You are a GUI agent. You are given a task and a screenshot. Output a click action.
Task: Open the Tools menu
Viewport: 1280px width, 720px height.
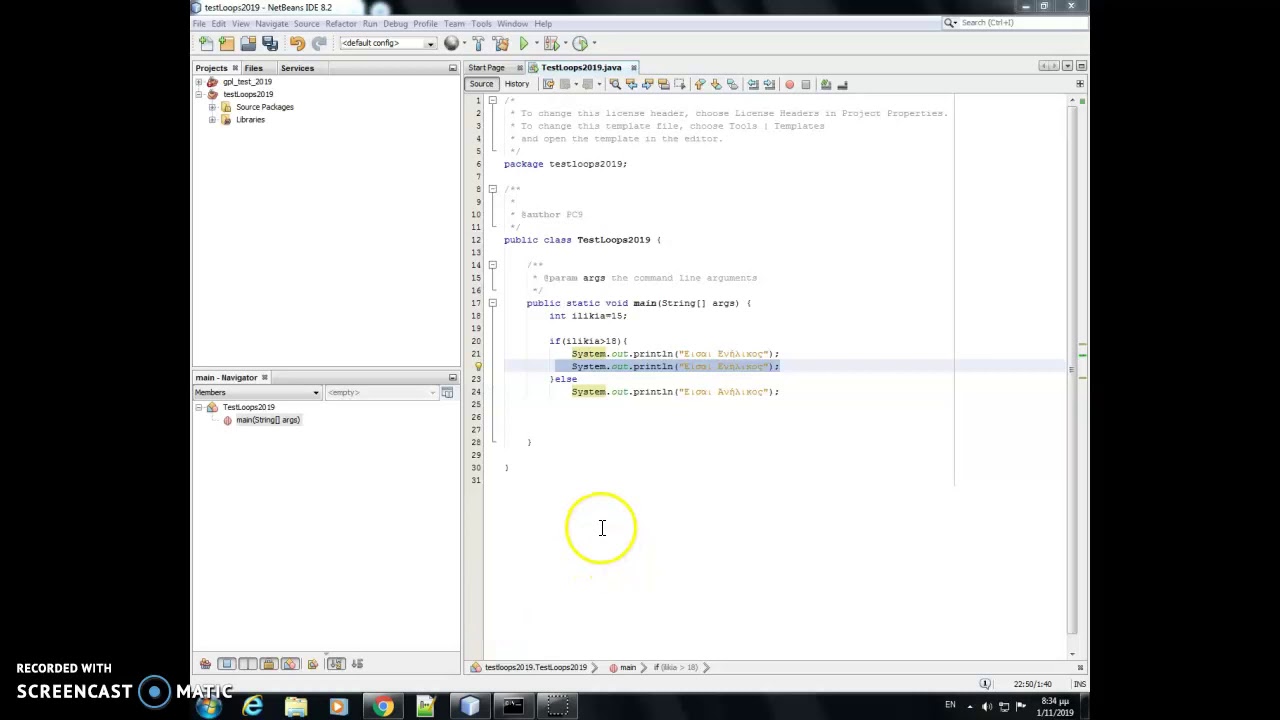coord(481,24)
